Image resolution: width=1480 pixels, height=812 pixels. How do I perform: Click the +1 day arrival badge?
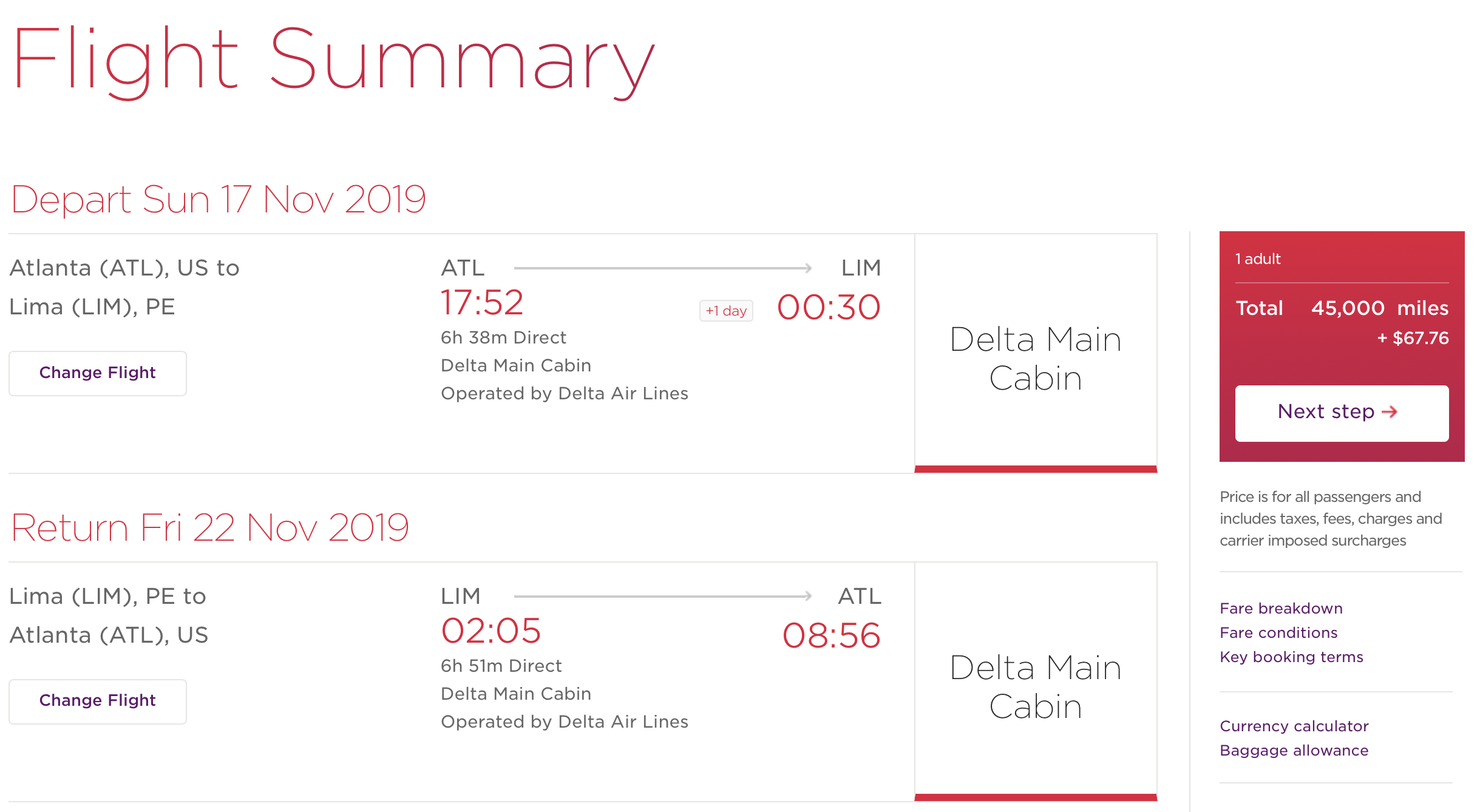(x=726, y=311)
